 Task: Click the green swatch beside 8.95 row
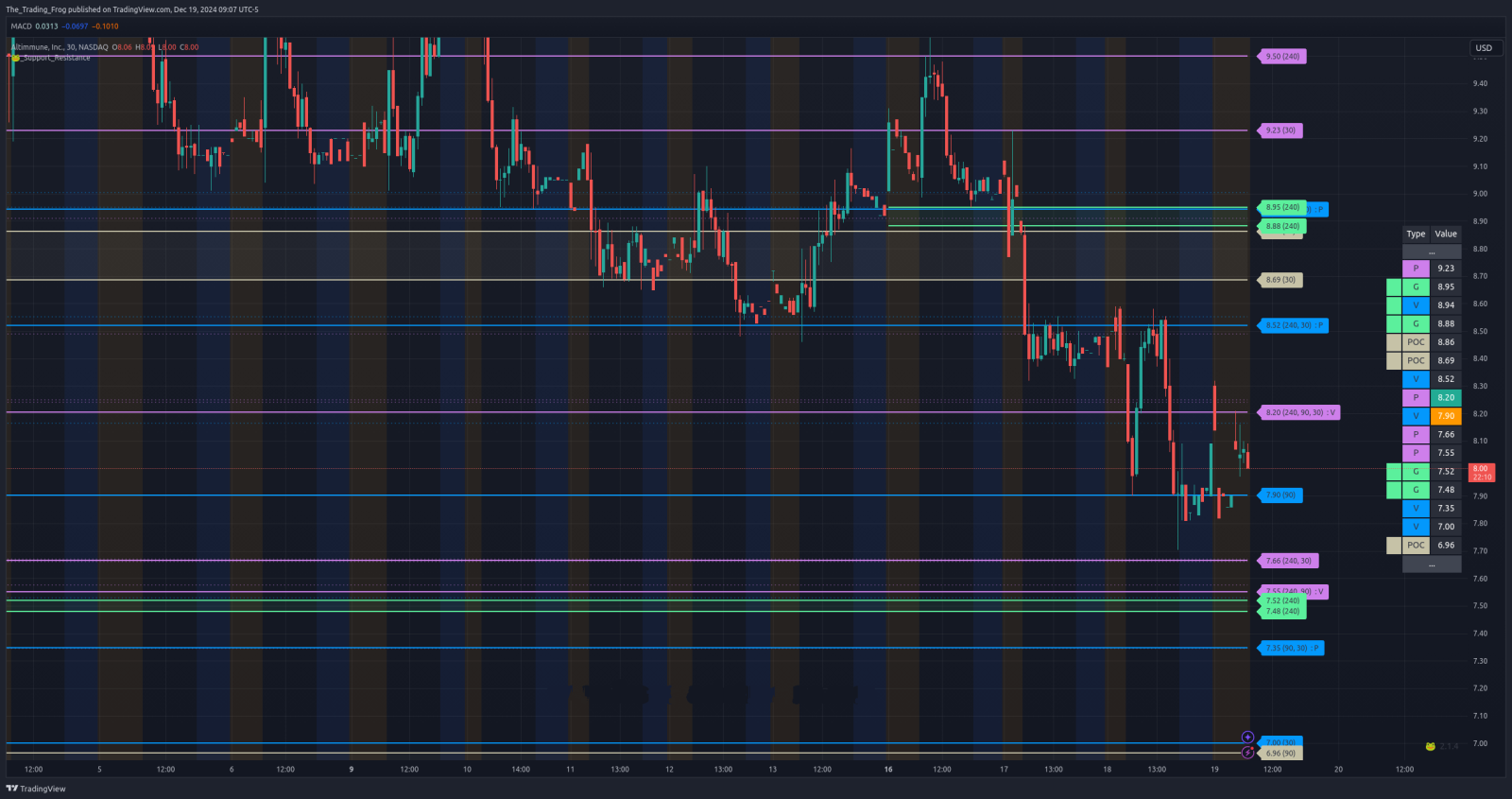pos(1394,287)
